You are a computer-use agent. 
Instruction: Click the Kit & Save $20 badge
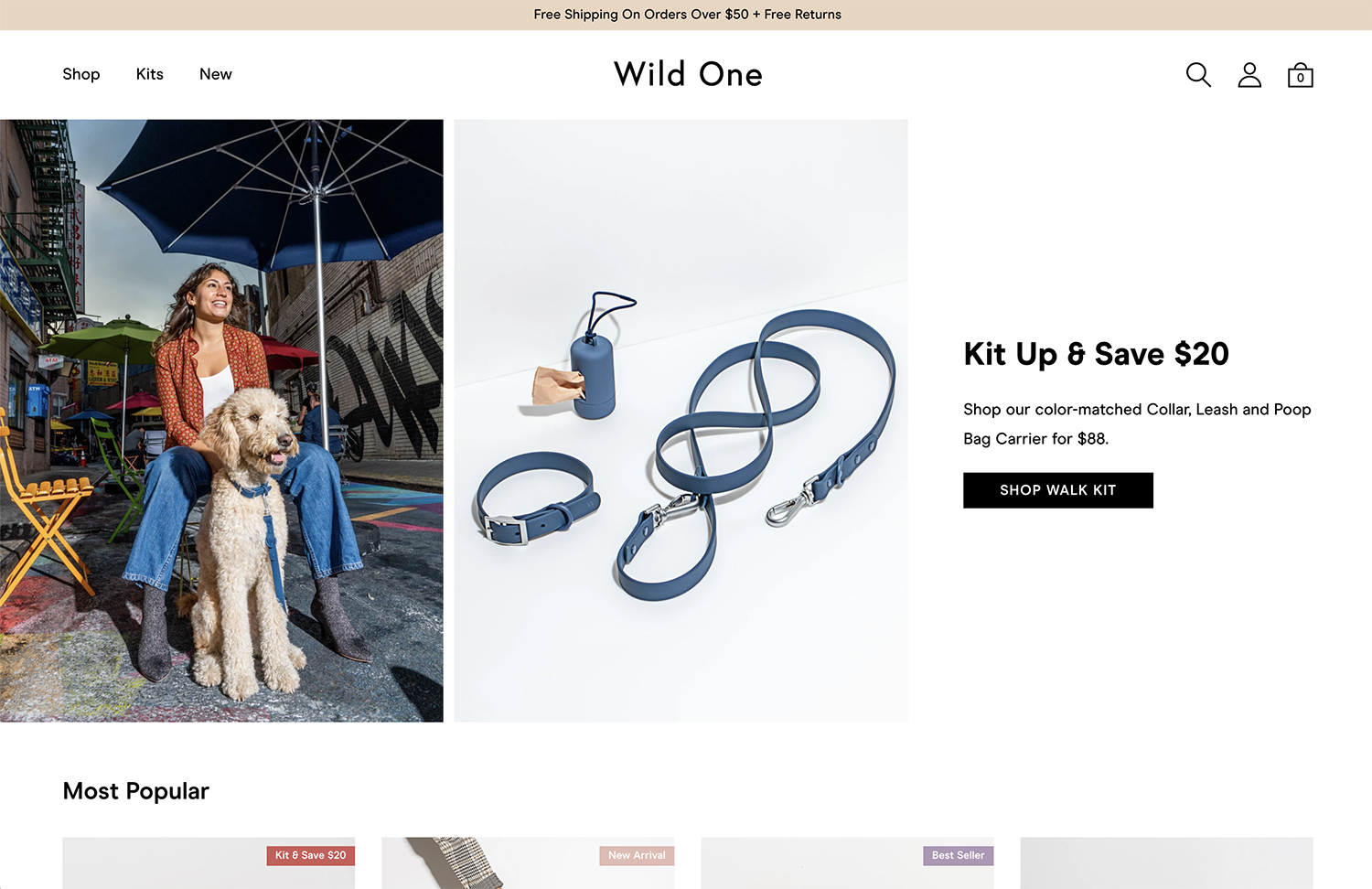(x=311, y=855)
